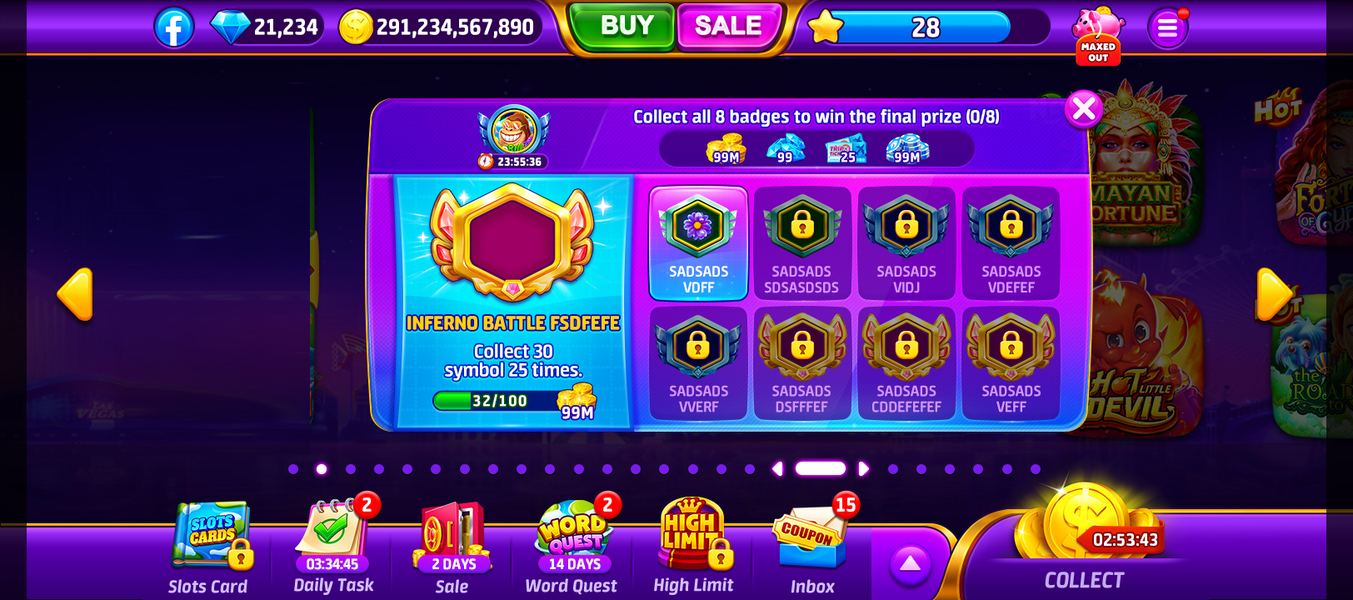Select the locked SADSADS VIDJ badge
This screenshot has width=1353, height=600.
[x=906, y=243]
